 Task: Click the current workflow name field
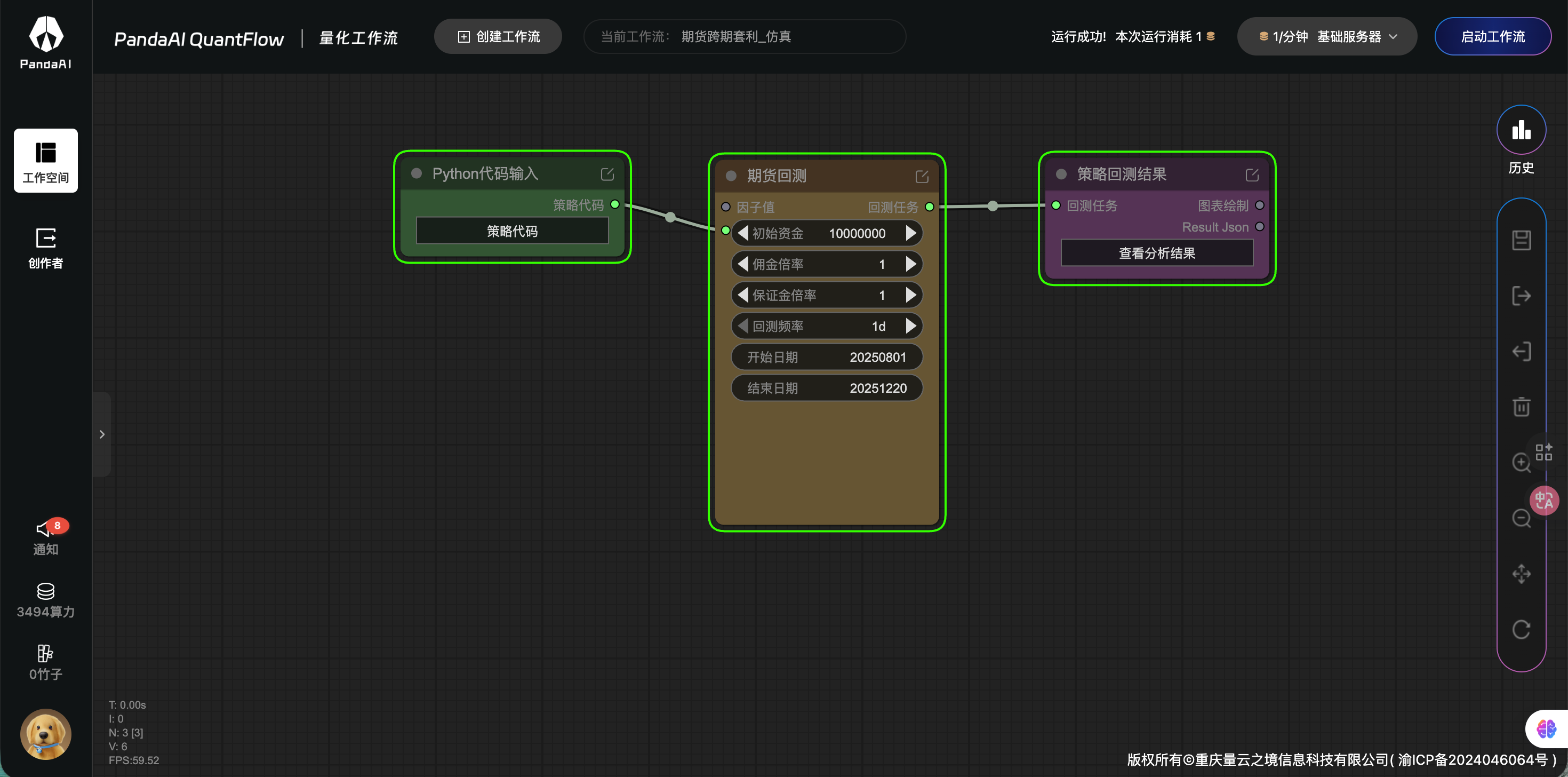coord(745,36)
